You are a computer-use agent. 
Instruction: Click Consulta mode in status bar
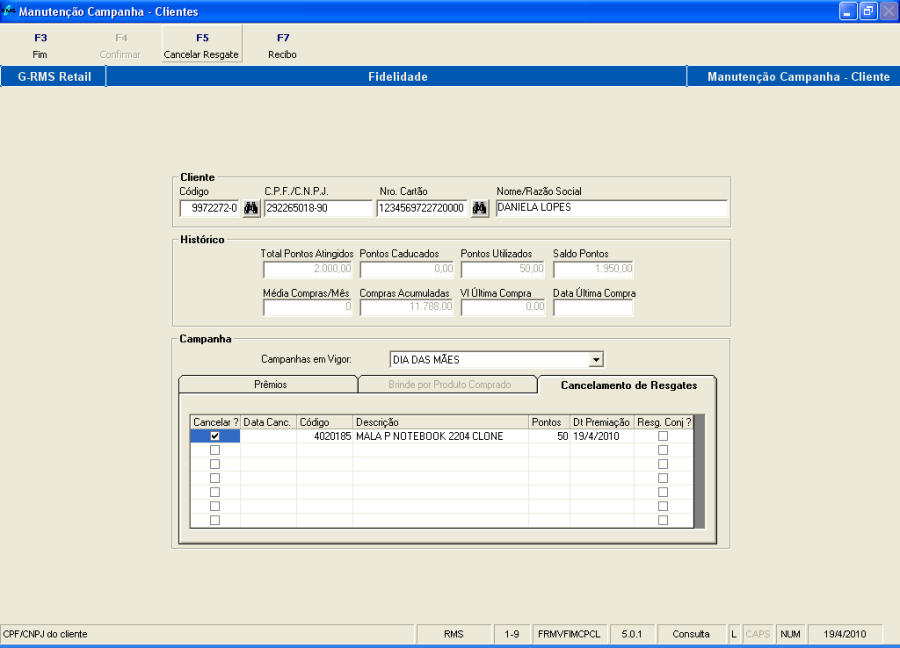pyautogui.click(x=691, y=634)
